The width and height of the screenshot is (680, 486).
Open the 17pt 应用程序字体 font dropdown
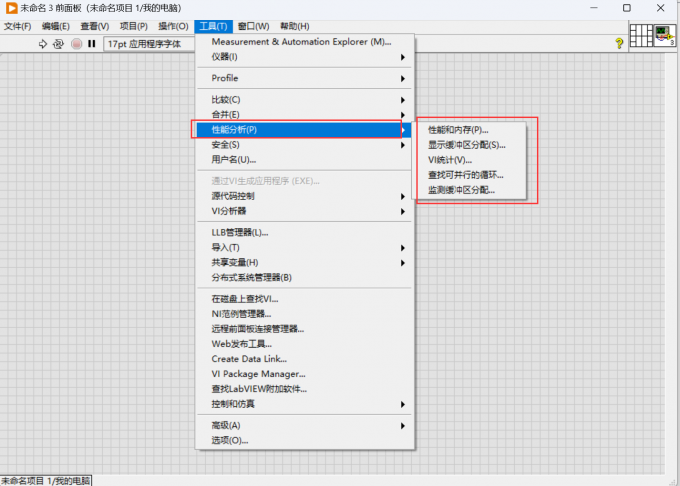point(149,44)
